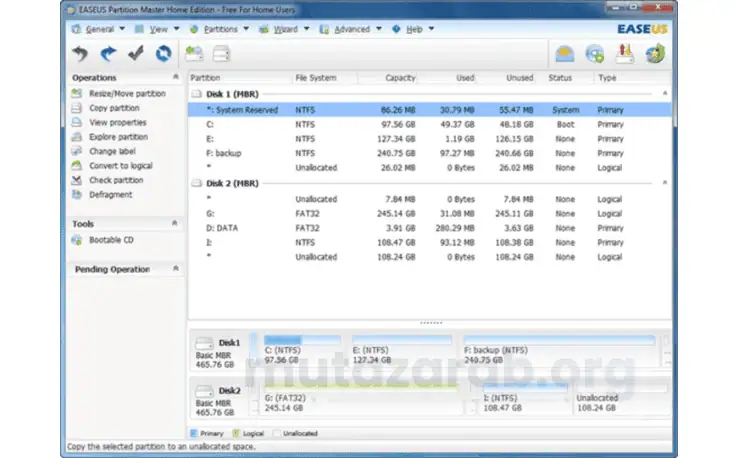The height and width of the screenshot is (458, 738).
Task: Click the View properties link
Action: point(118,122)
